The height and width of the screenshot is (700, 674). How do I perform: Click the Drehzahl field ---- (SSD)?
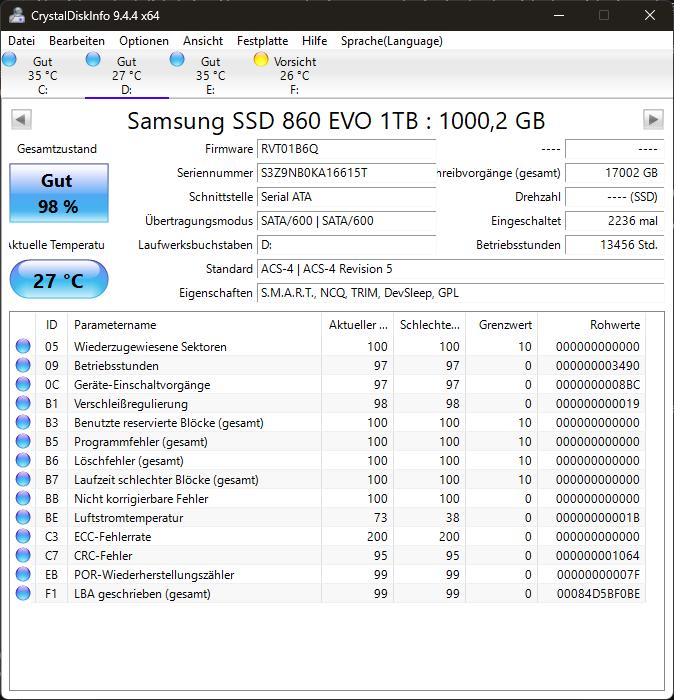pos(615,197)
